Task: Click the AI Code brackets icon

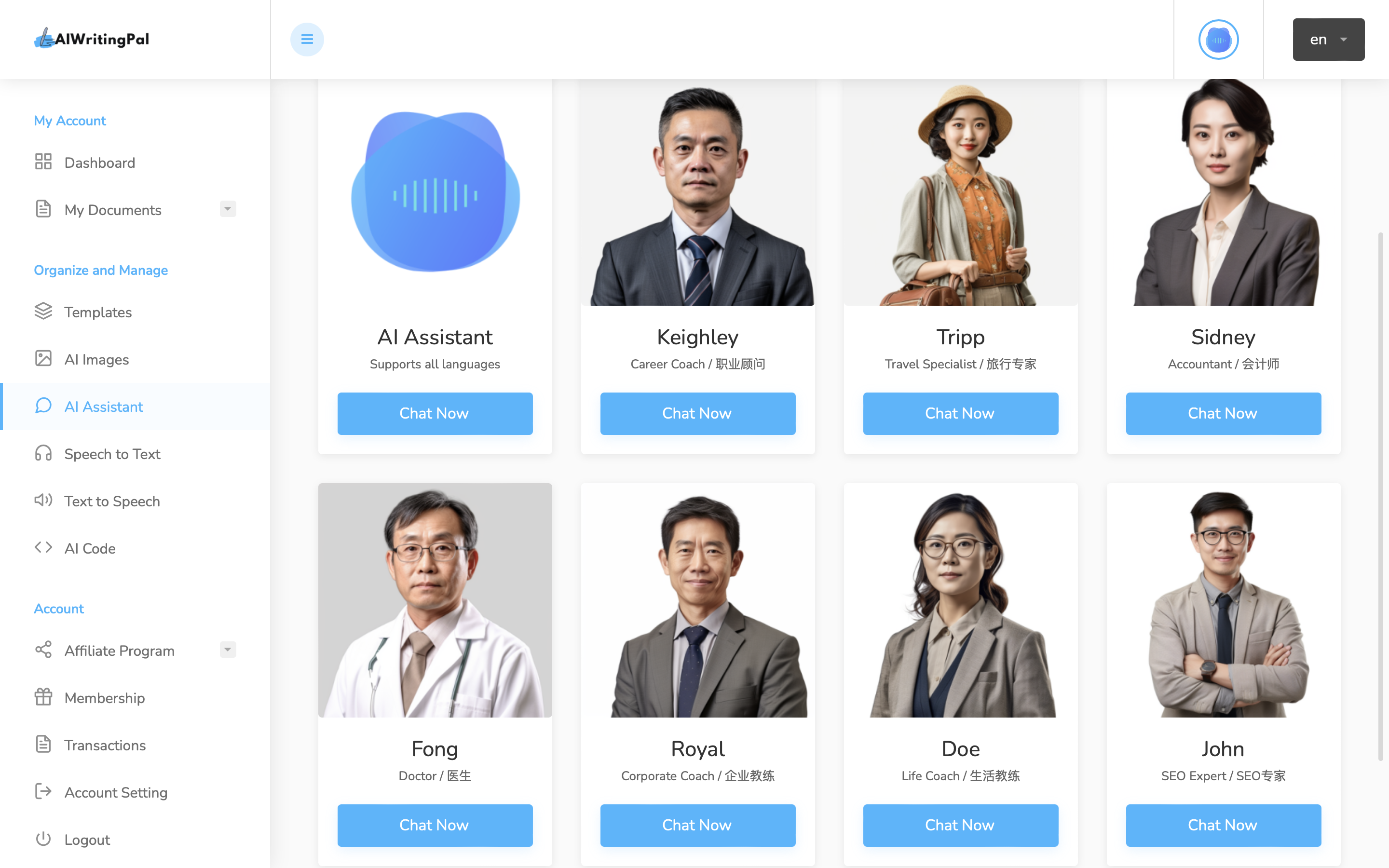Action: (43, 547)
